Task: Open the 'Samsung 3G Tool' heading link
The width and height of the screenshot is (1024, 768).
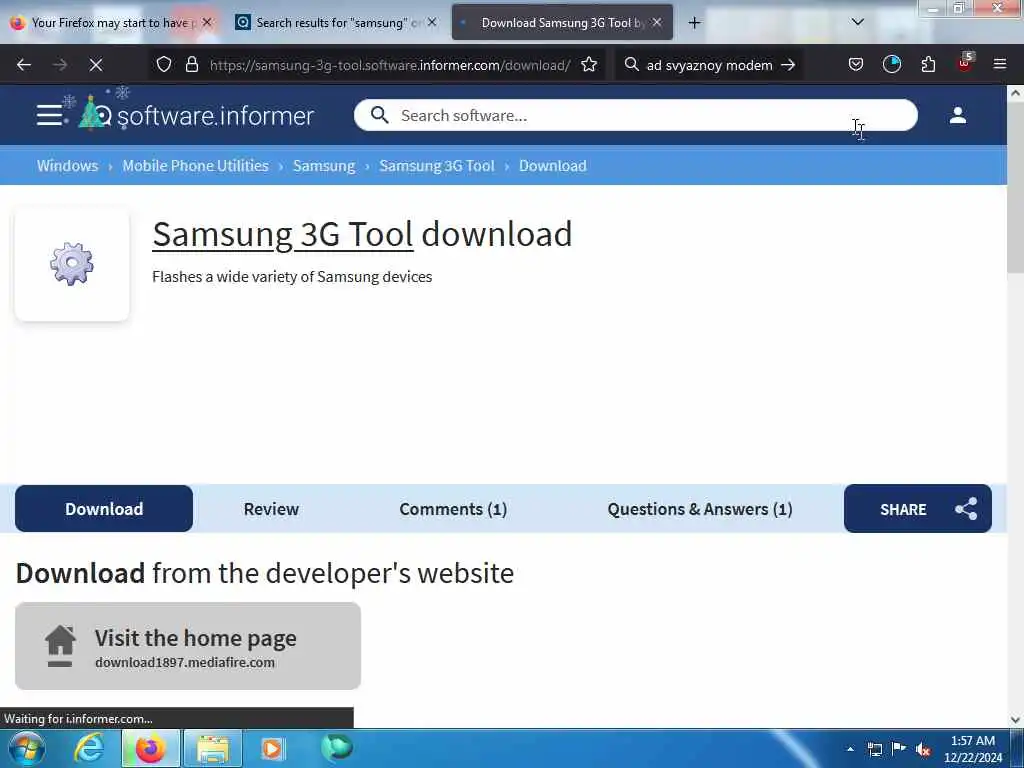Action: pyautogui.click(x=283, y=234)
